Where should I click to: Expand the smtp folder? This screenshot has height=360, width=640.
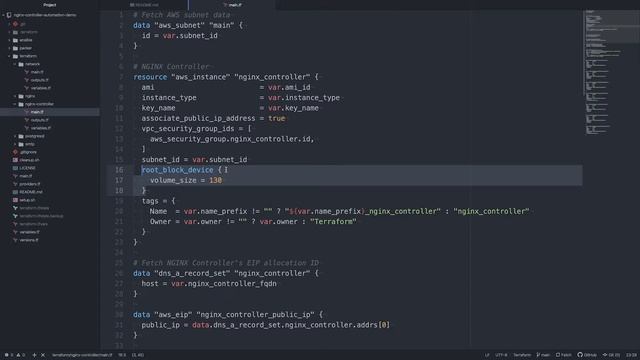click(15, 144)
